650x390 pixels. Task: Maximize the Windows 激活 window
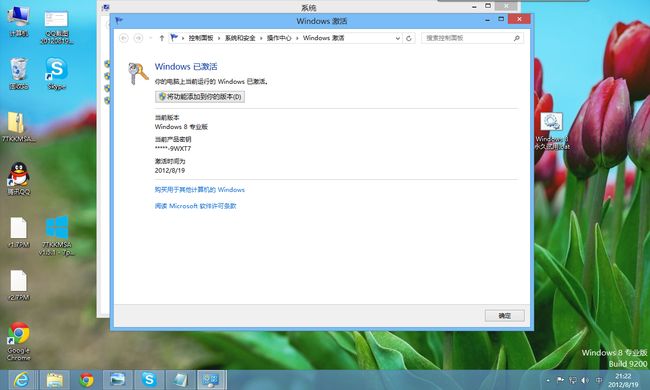501,19
